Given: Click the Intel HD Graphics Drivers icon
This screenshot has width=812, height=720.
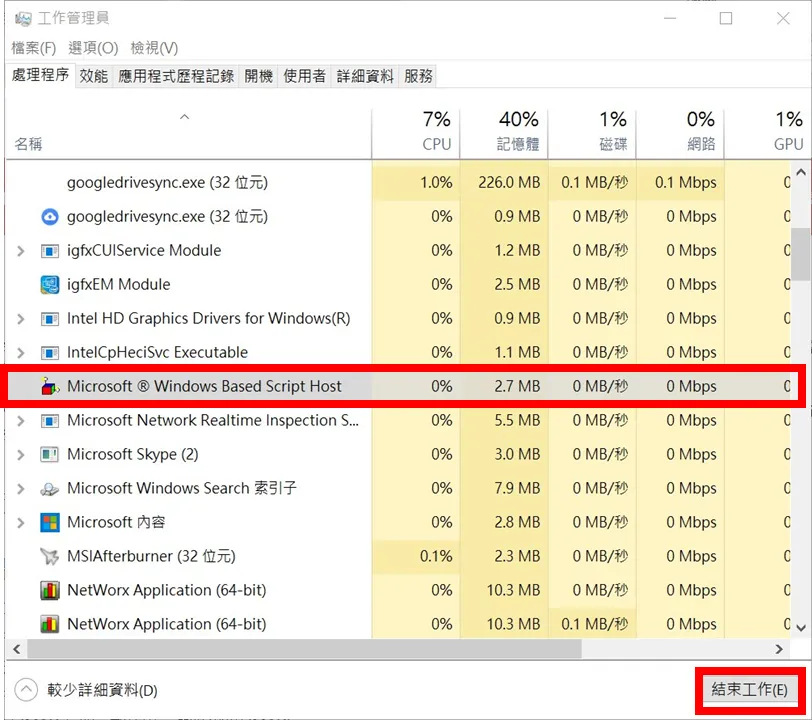Looking at the screenshot, I should pyautogui.click(x=50, y=319).
